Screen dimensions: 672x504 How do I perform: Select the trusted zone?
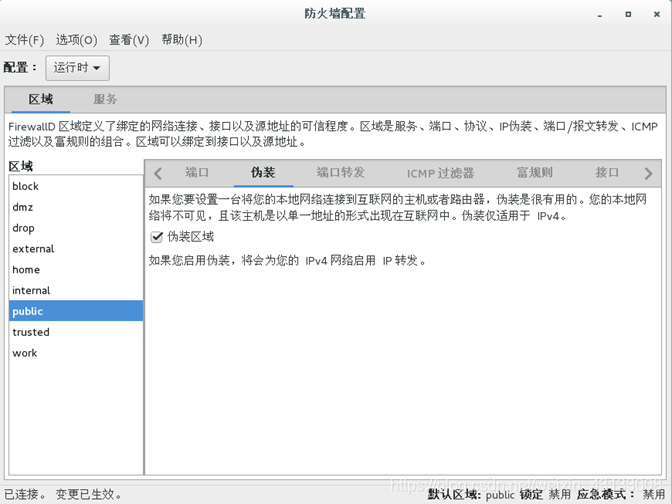tap(76, 332)
